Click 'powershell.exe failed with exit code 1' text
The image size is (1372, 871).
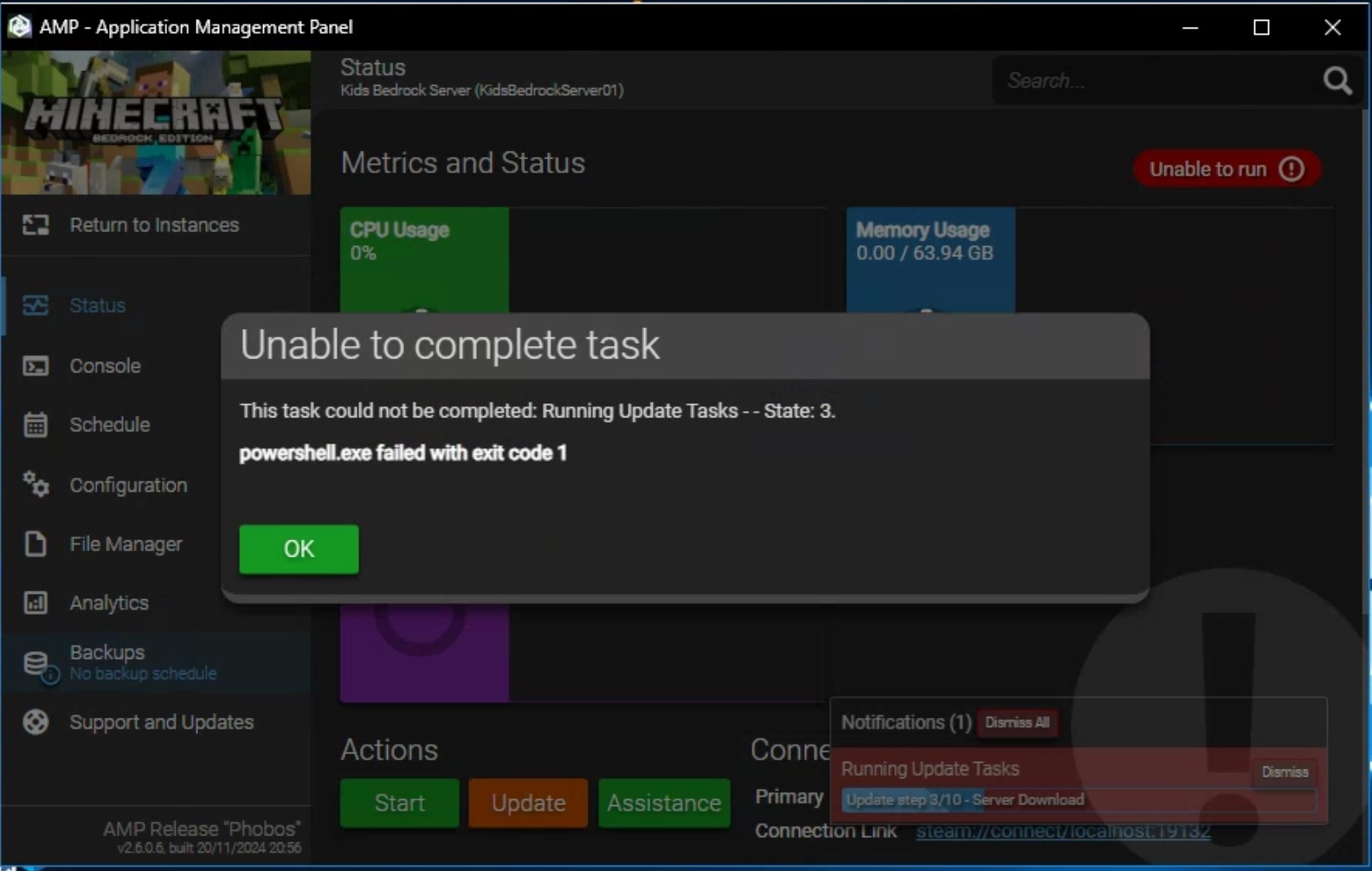click(403, 453)
